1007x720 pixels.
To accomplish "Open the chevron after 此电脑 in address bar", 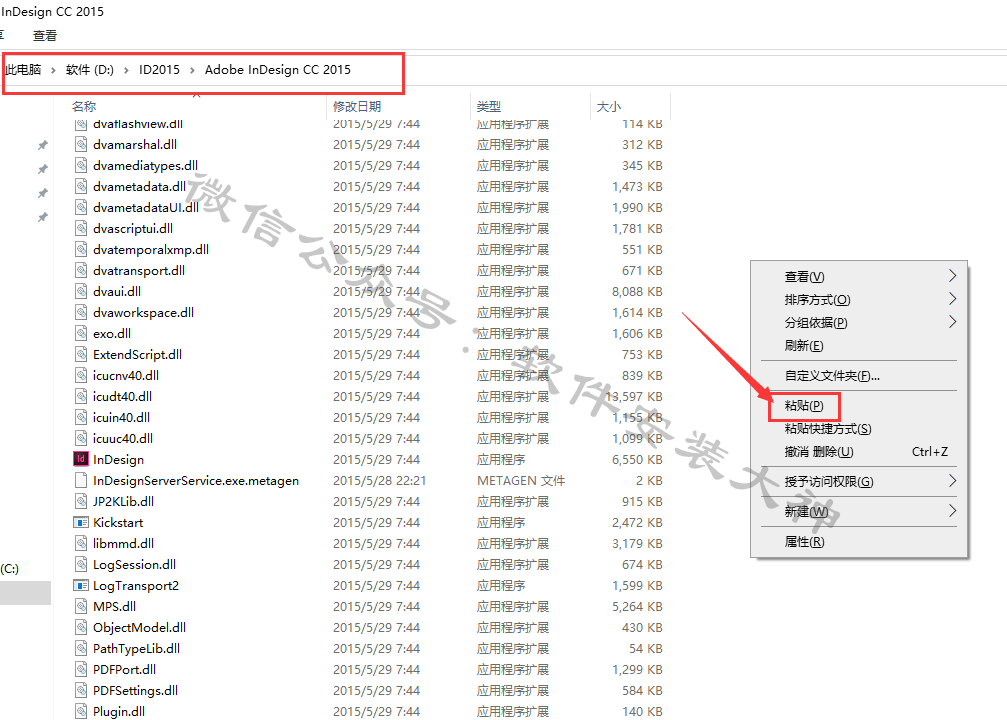I will [x=53, y=70].
